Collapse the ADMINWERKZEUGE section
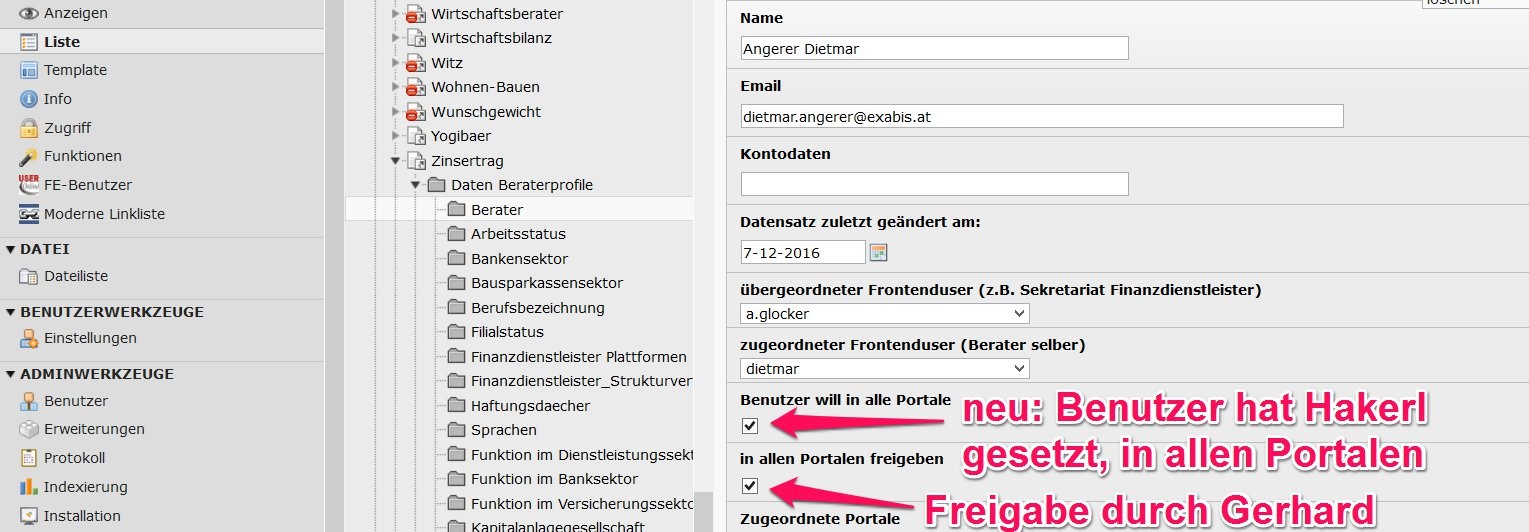The width and height of the screenshot is (1529, 532). pos(11,374)
